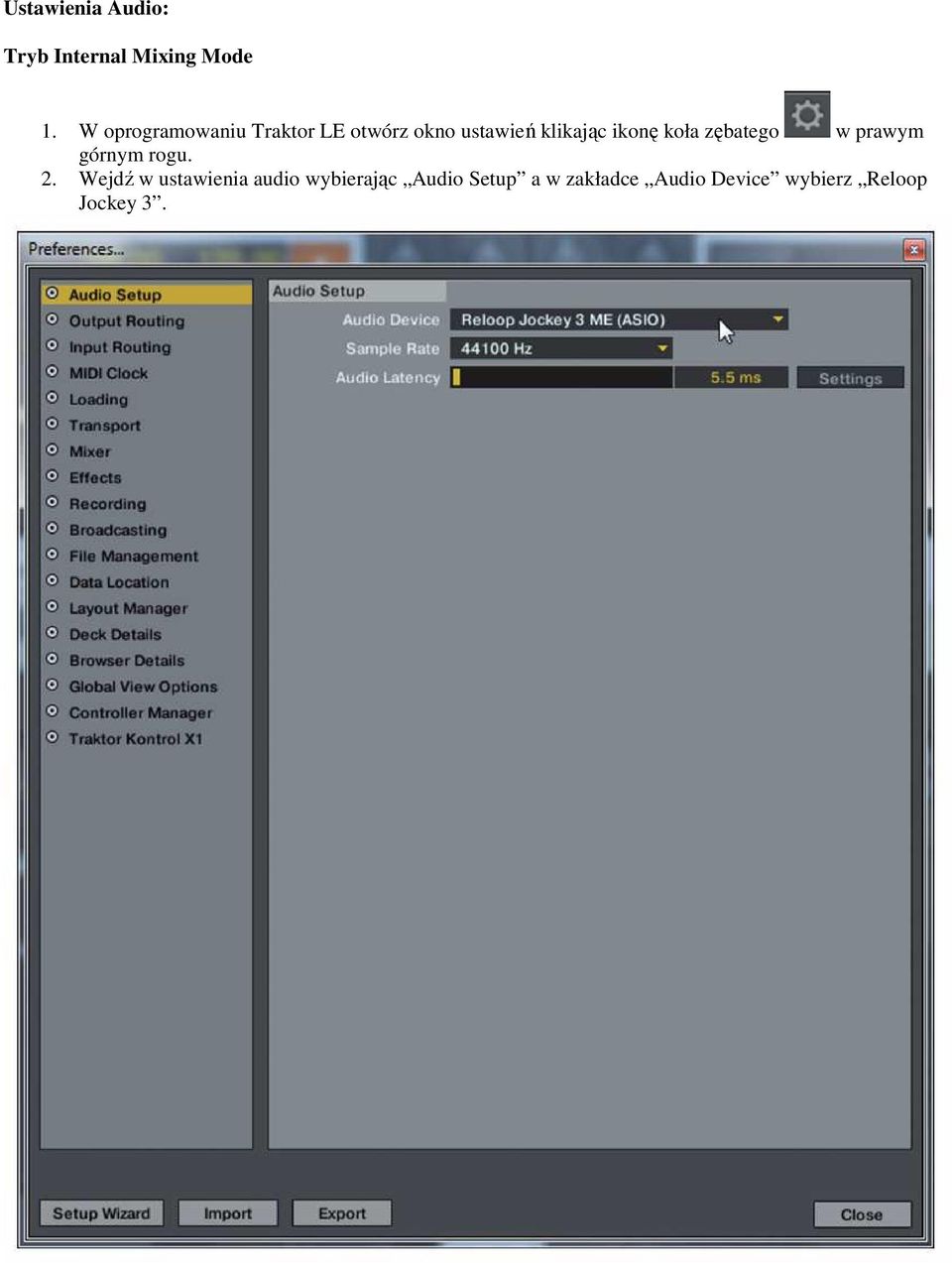This screenshot has height=1263, width=952.
Task: Click the Preferences... window title
Action: point(76,249)
